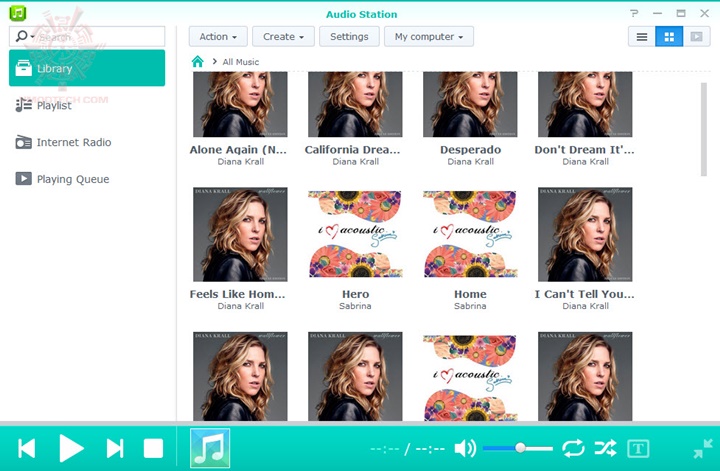Stop playback with the square button

[153, 449]
